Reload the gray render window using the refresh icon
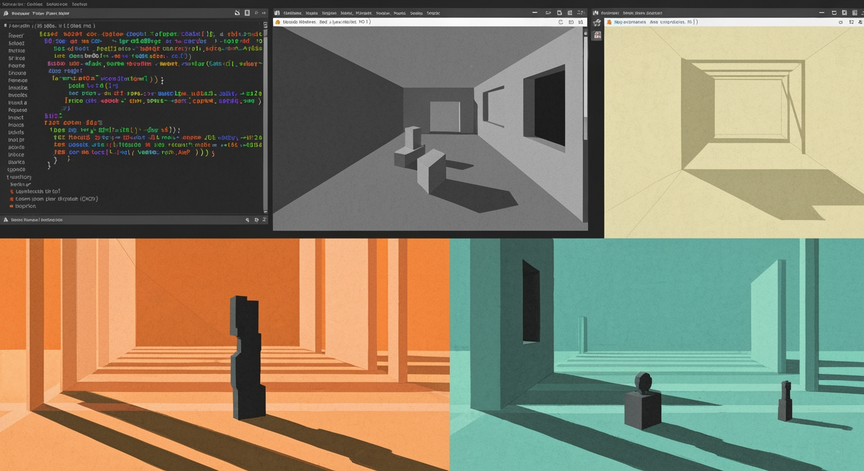Image resolution: width=864 pixels, height=471 pixels. (x=560, y=22)
